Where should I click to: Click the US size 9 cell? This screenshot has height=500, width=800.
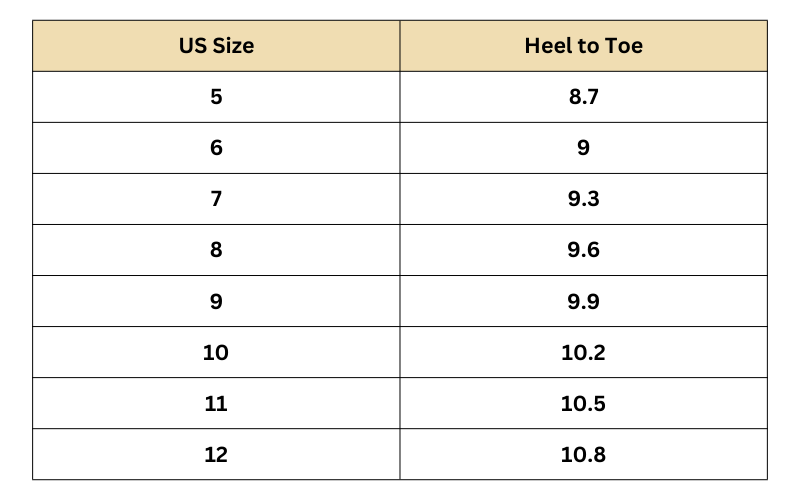pos(216,301)
